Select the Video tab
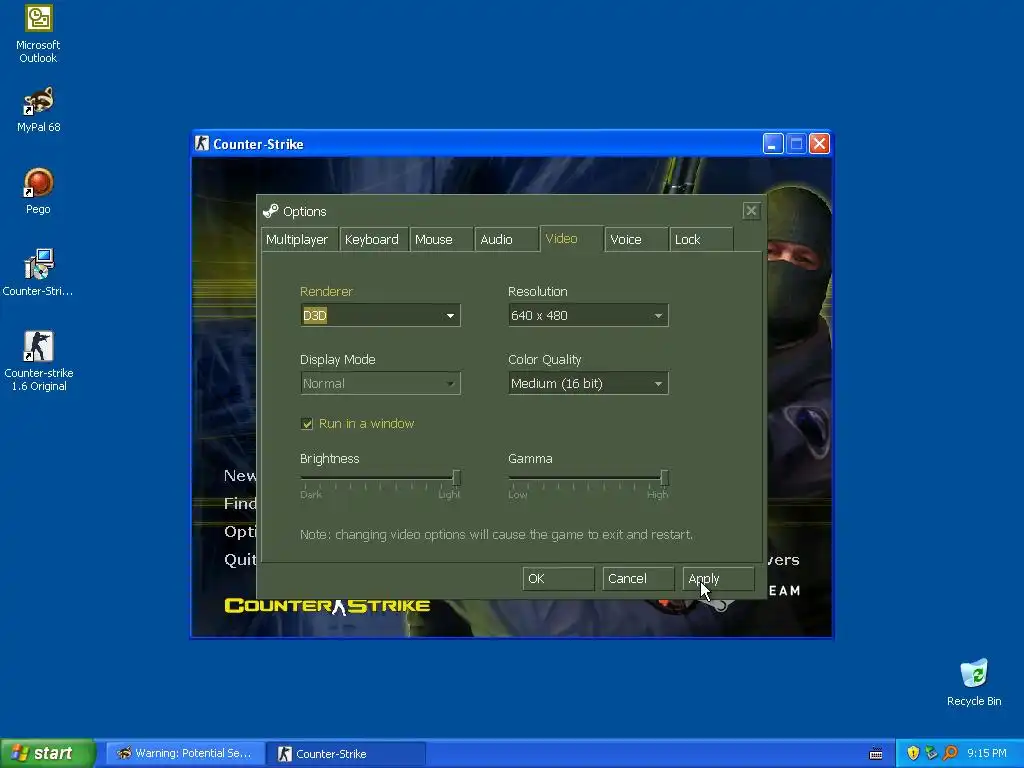The height and width of the screenshot is (768, 1024). 571,238
